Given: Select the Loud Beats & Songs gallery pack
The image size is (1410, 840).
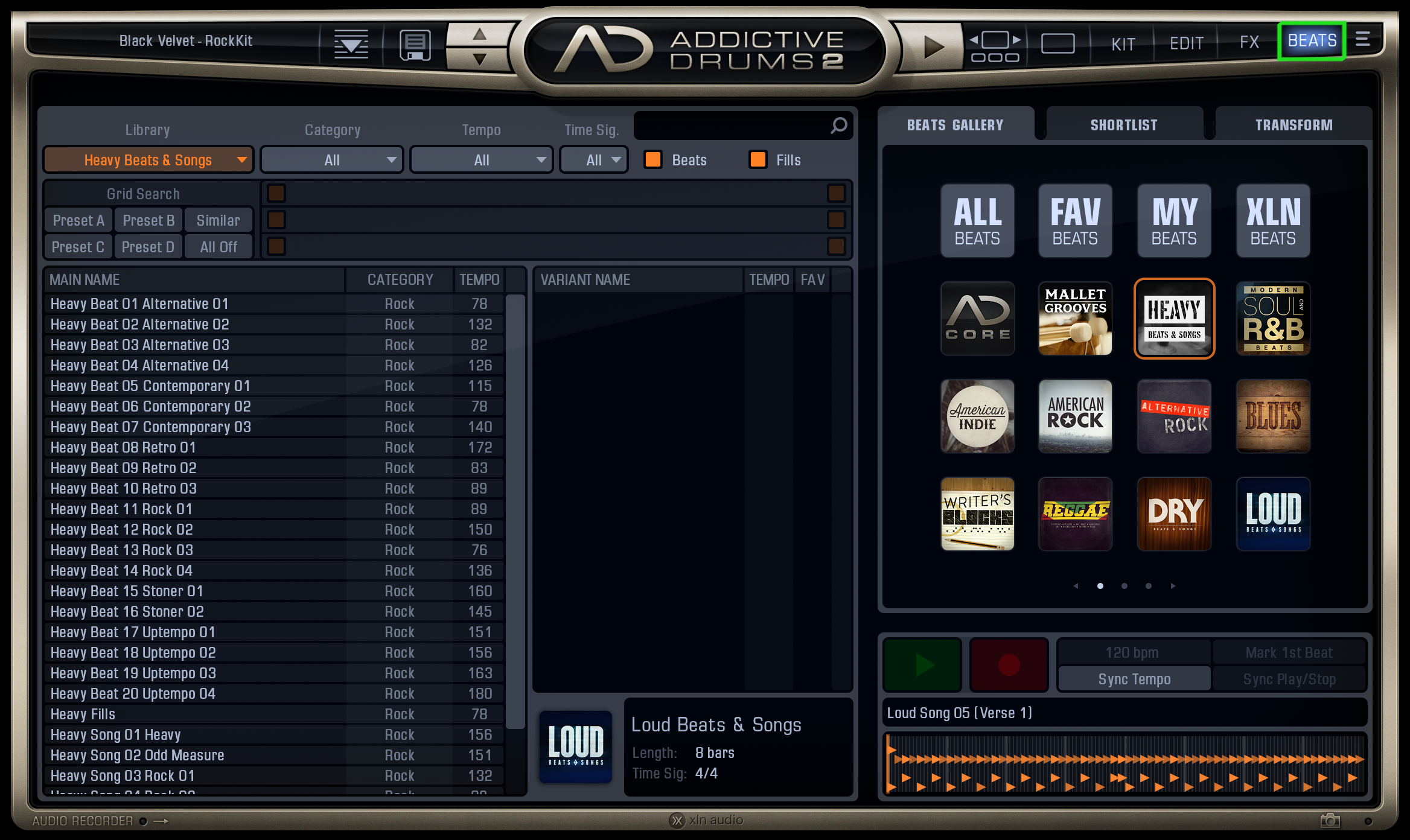Looking at the screenshot, I should [1273, 514].
